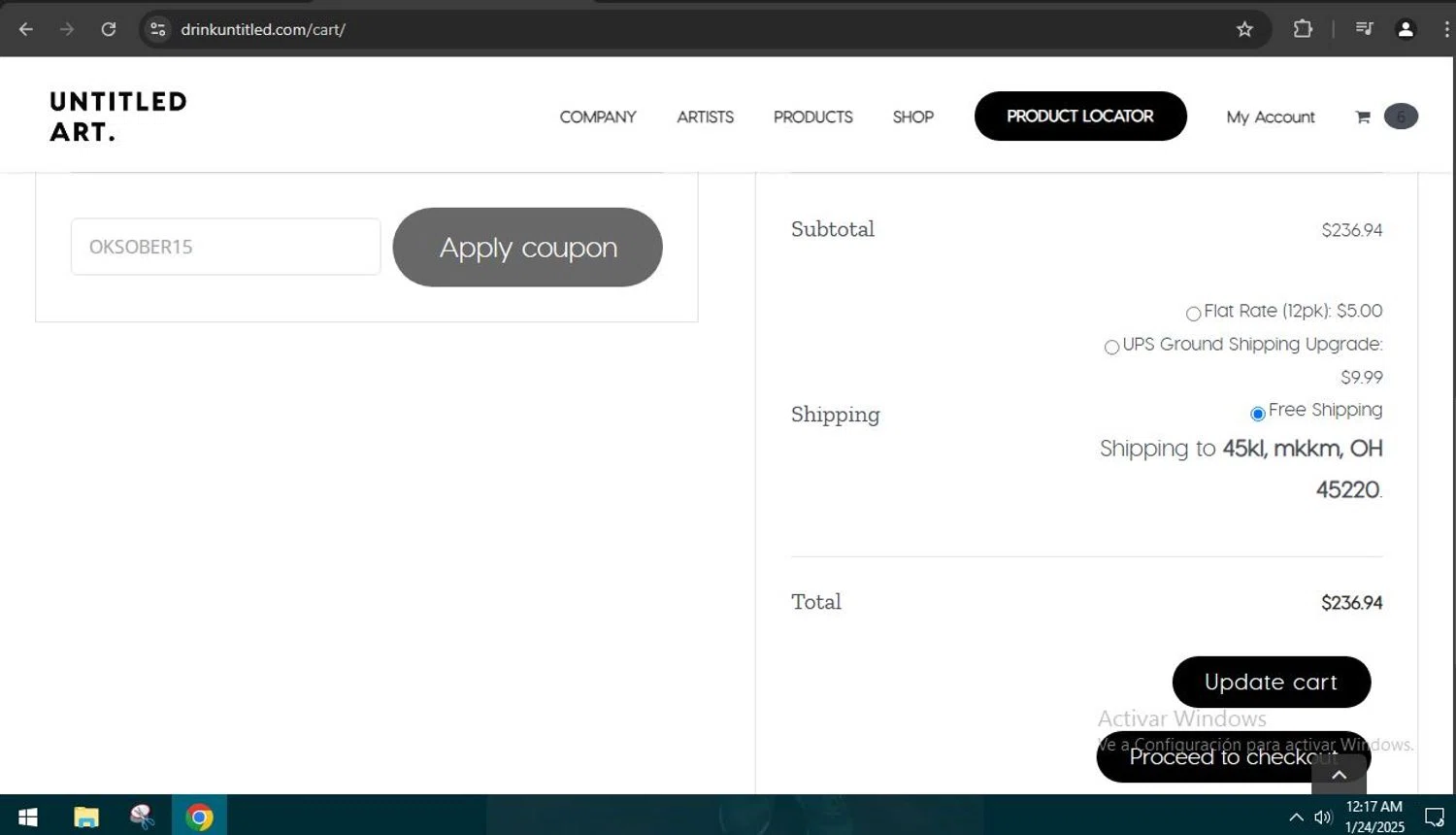Viewport: 1456px width, 835px height.
Task: Go to My Account
Action: click(1271, 117)
